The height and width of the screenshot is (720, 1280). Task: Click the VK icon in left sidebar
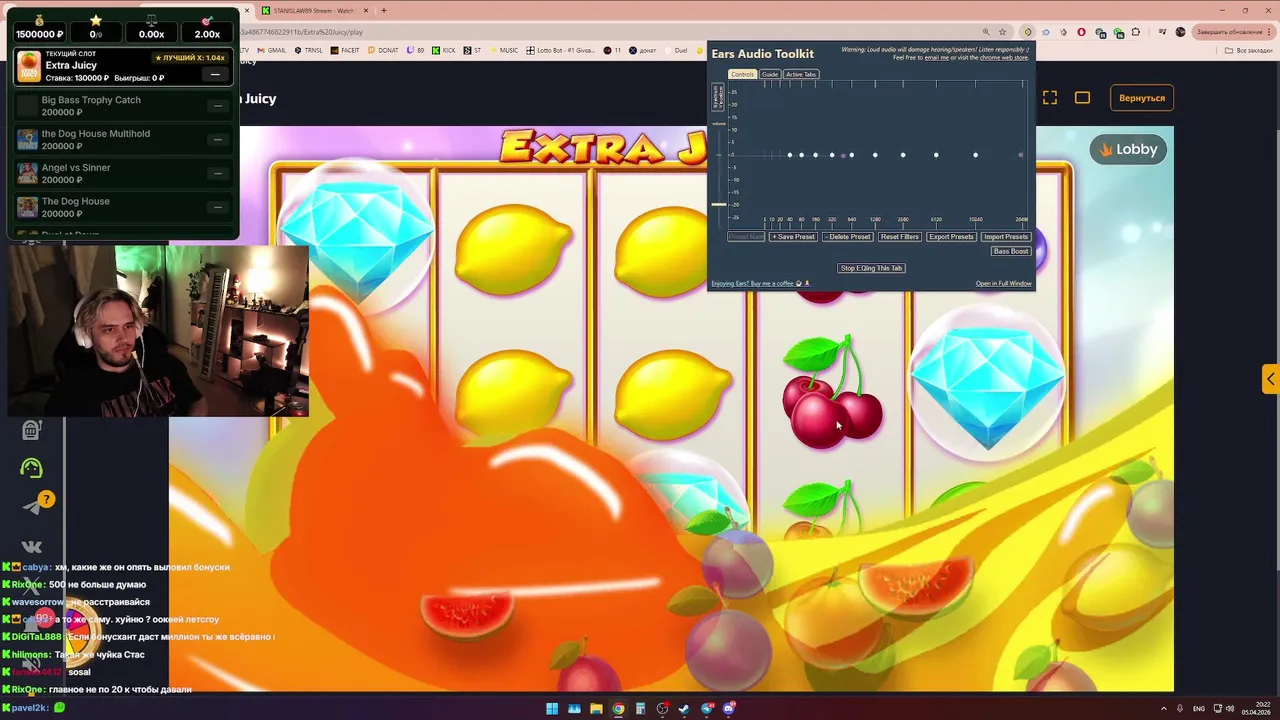31,546
